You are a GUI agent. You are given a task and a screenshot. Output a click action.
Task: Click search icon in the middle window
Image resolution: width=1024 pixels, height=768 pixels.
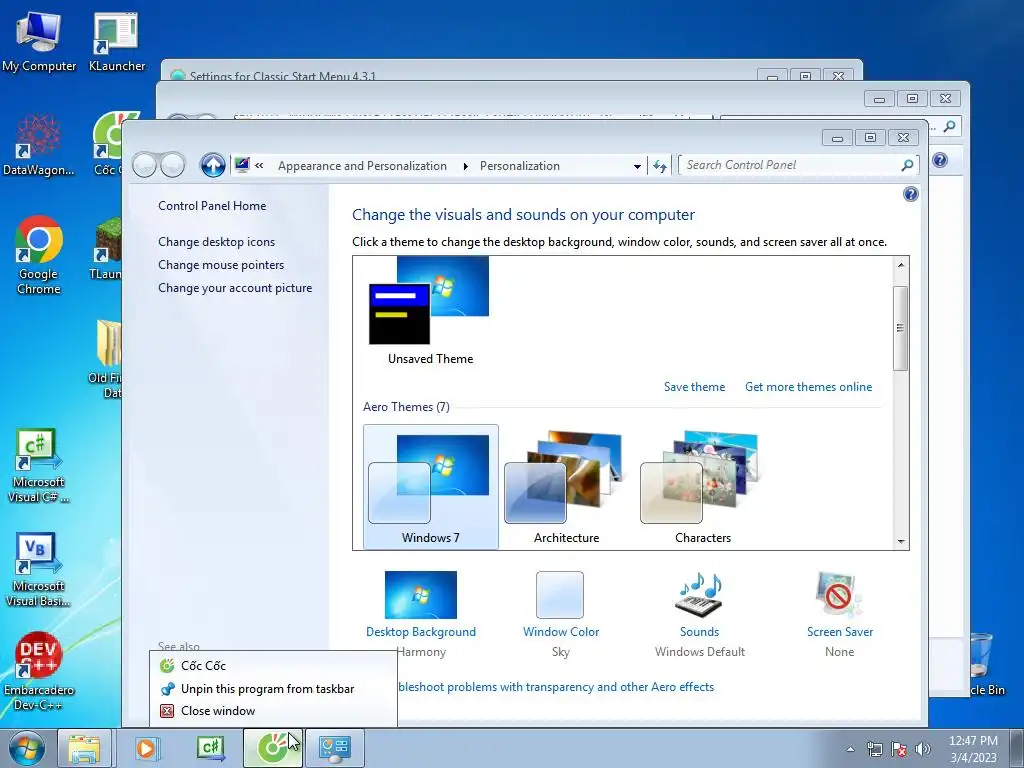949,126
